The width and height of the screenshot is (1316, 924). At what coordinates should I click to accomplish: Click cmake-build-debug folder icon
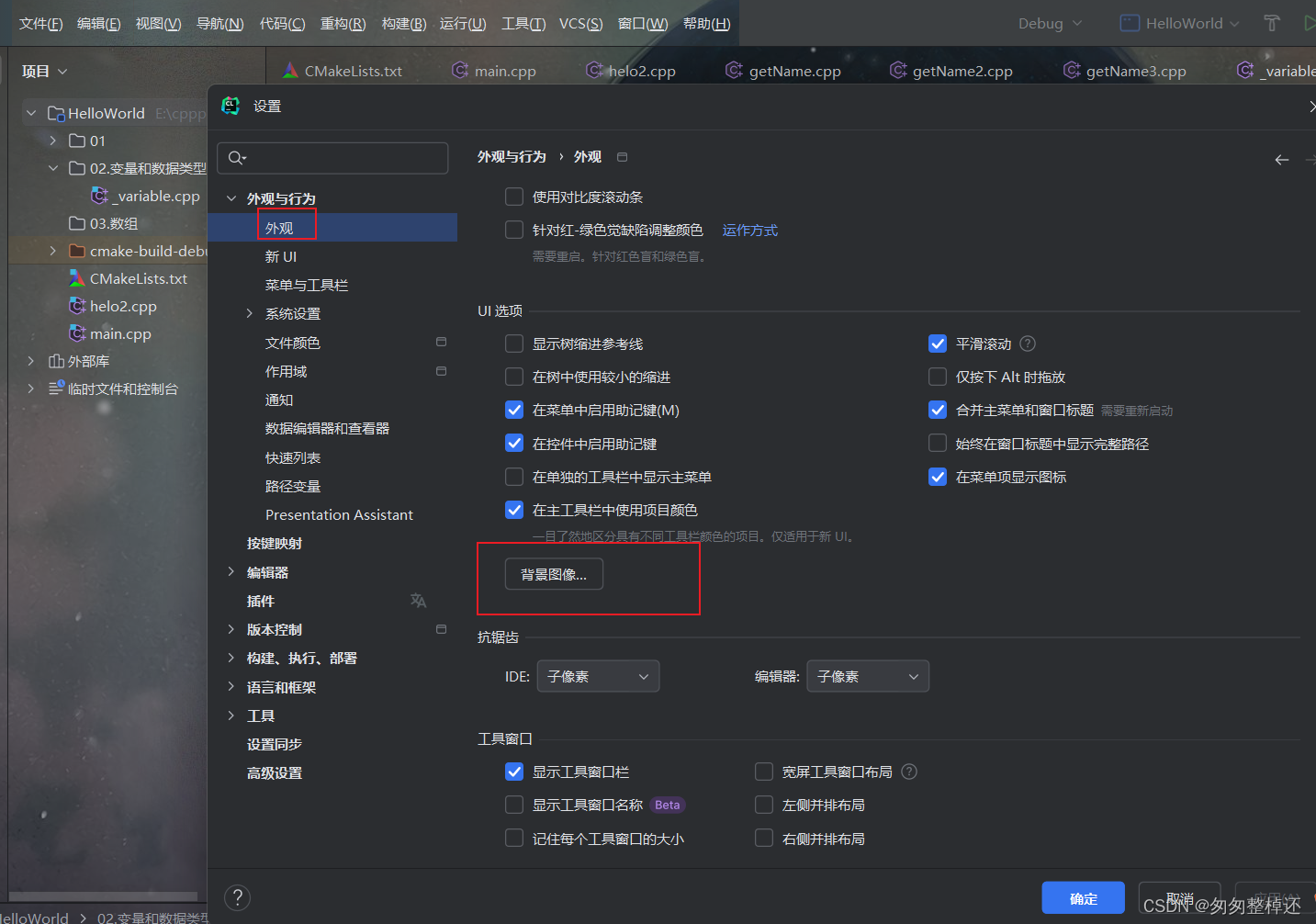[77, 251]
